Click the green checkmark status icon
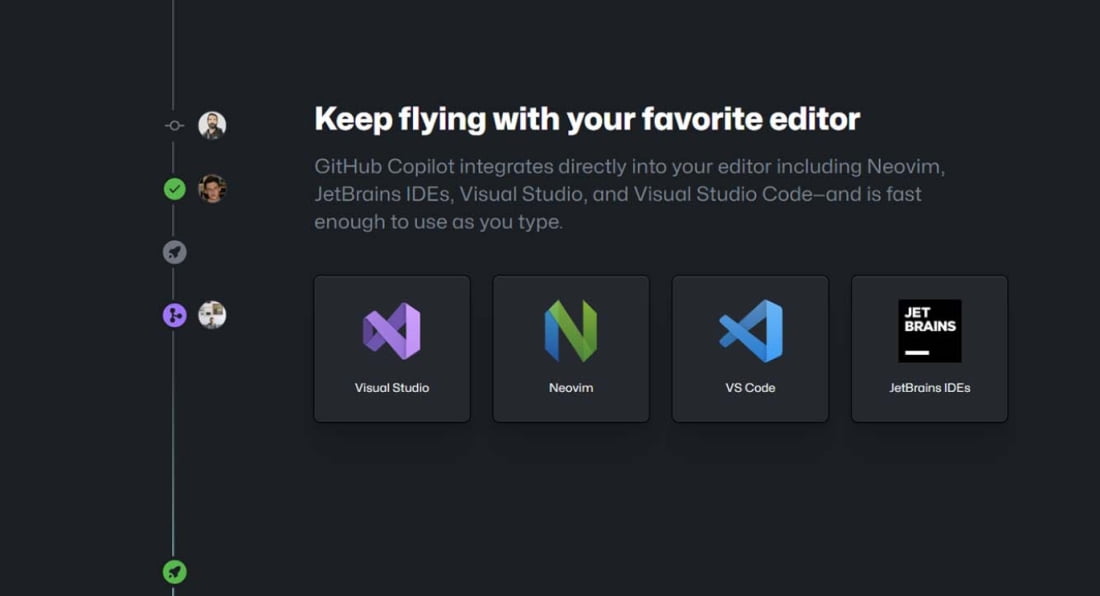 [175, 189]
